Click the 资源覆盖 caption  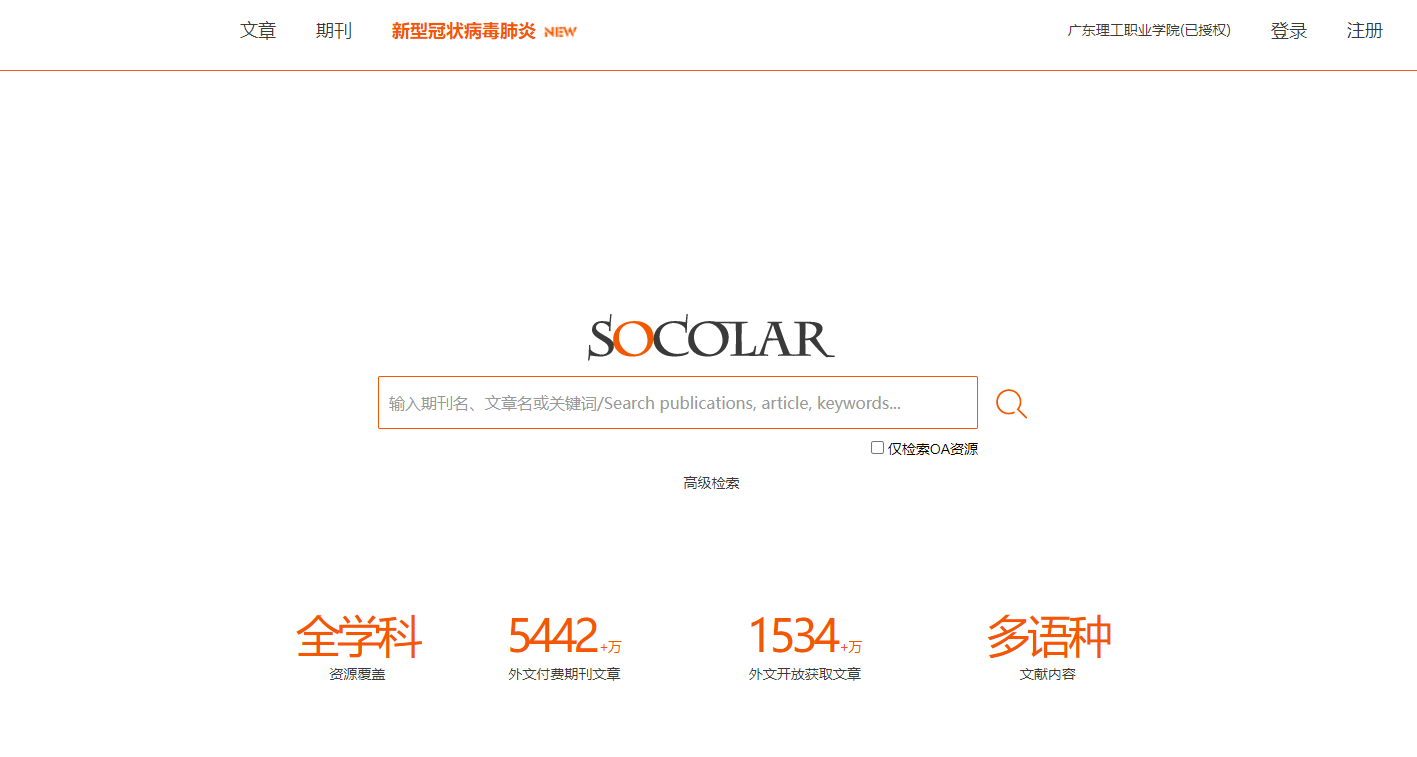coord(357,674)
